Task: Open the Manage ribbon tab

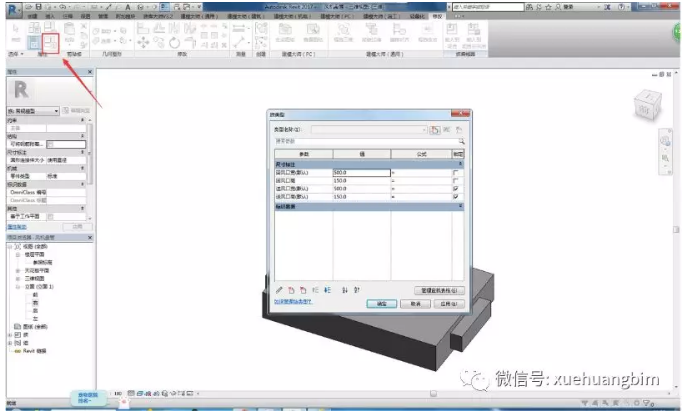Action: [103, 16]
